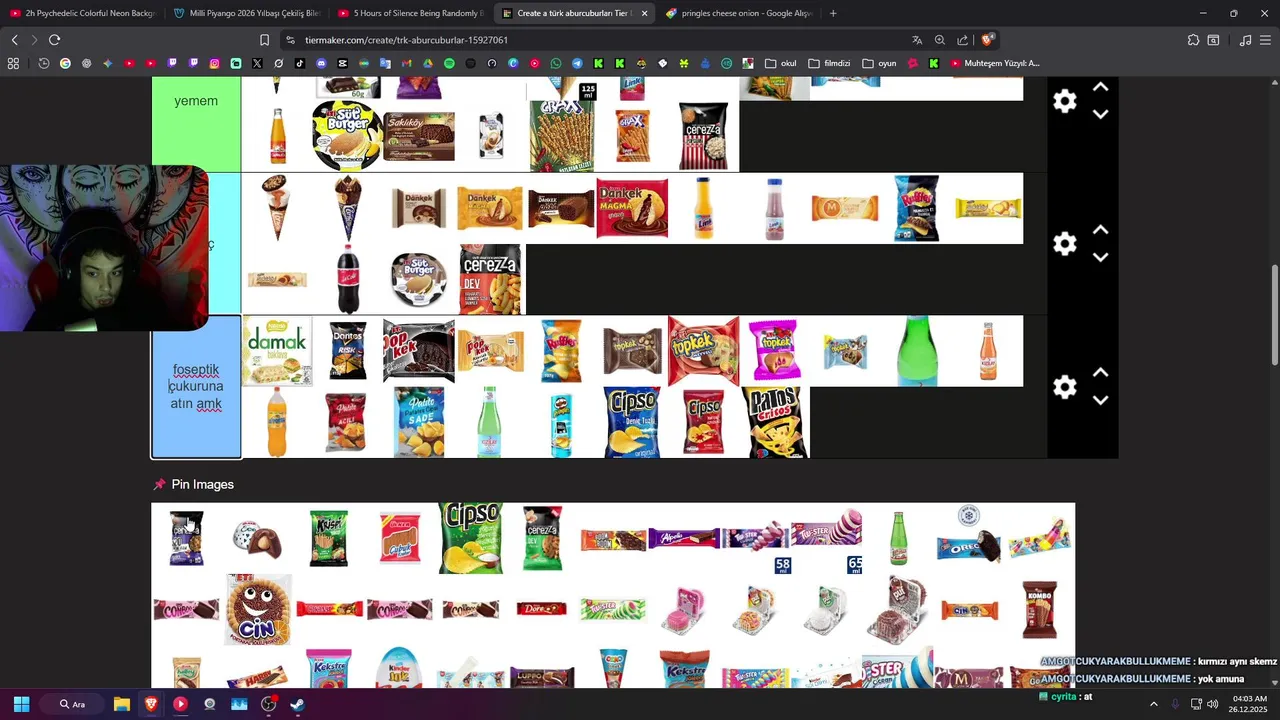Go back using the browser back arrow
The width and height of the screenshot is (1280, 720).
pyautogui.click(x=14, y=40)
